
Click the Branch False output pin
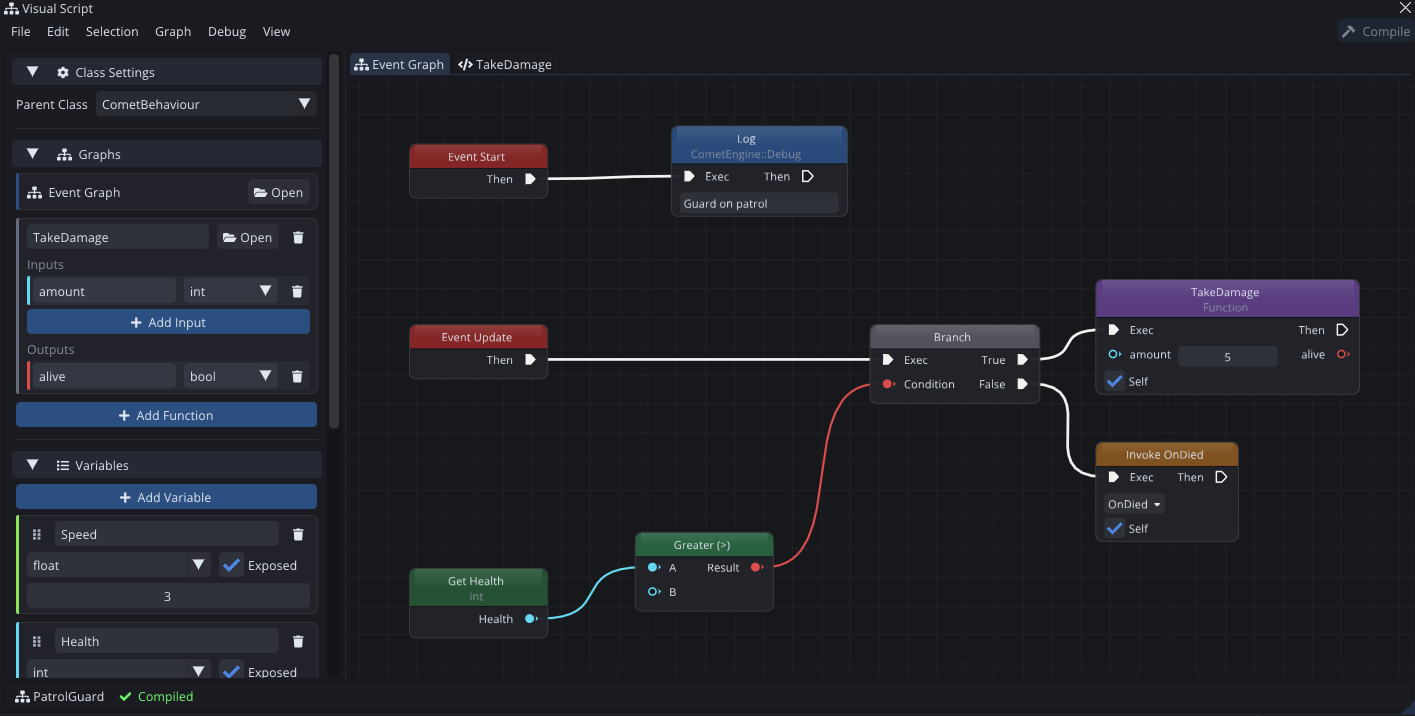[1022, 384]
